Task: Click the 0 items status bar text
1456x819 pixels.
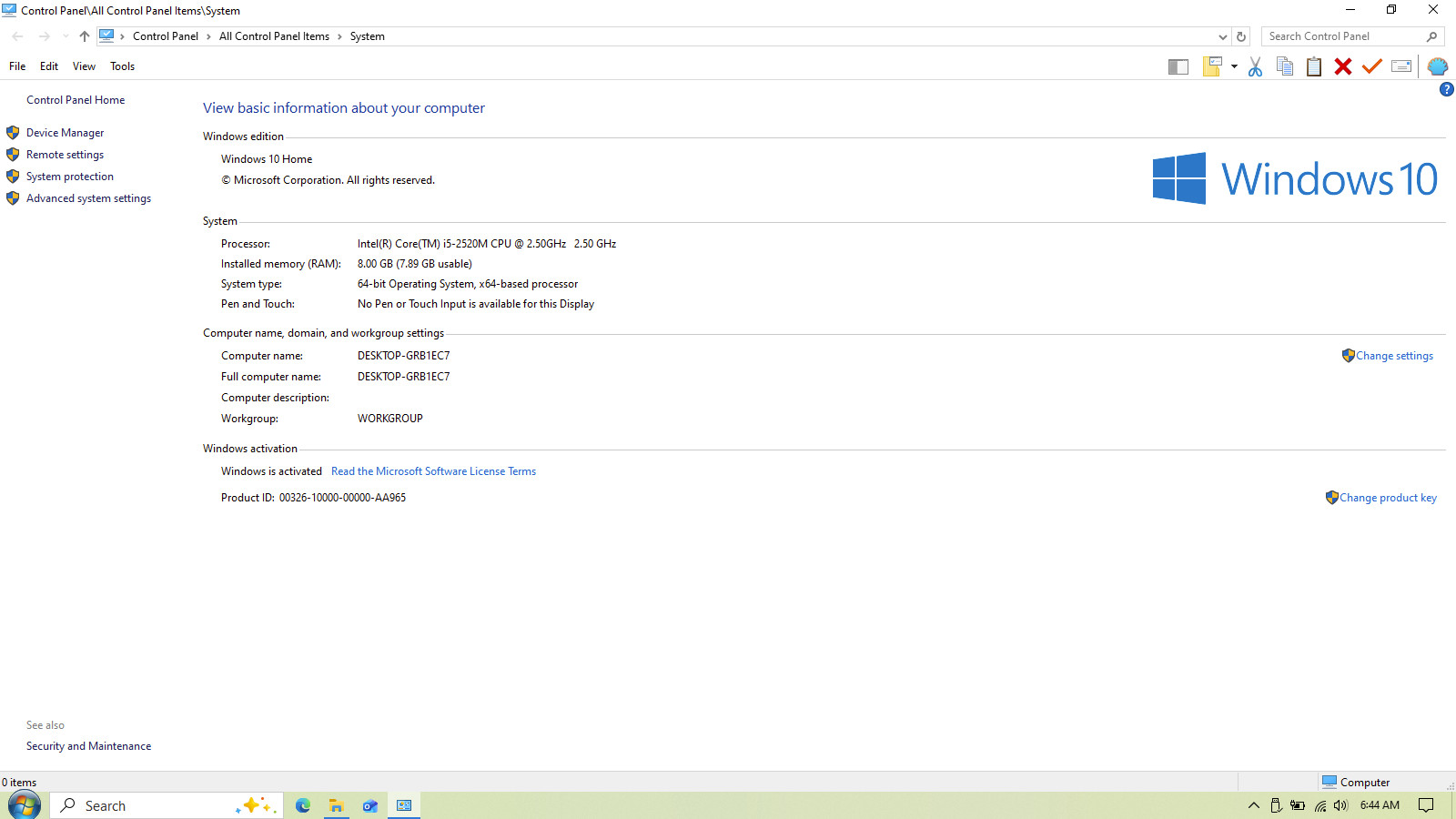Action: (x=19, y=783)
